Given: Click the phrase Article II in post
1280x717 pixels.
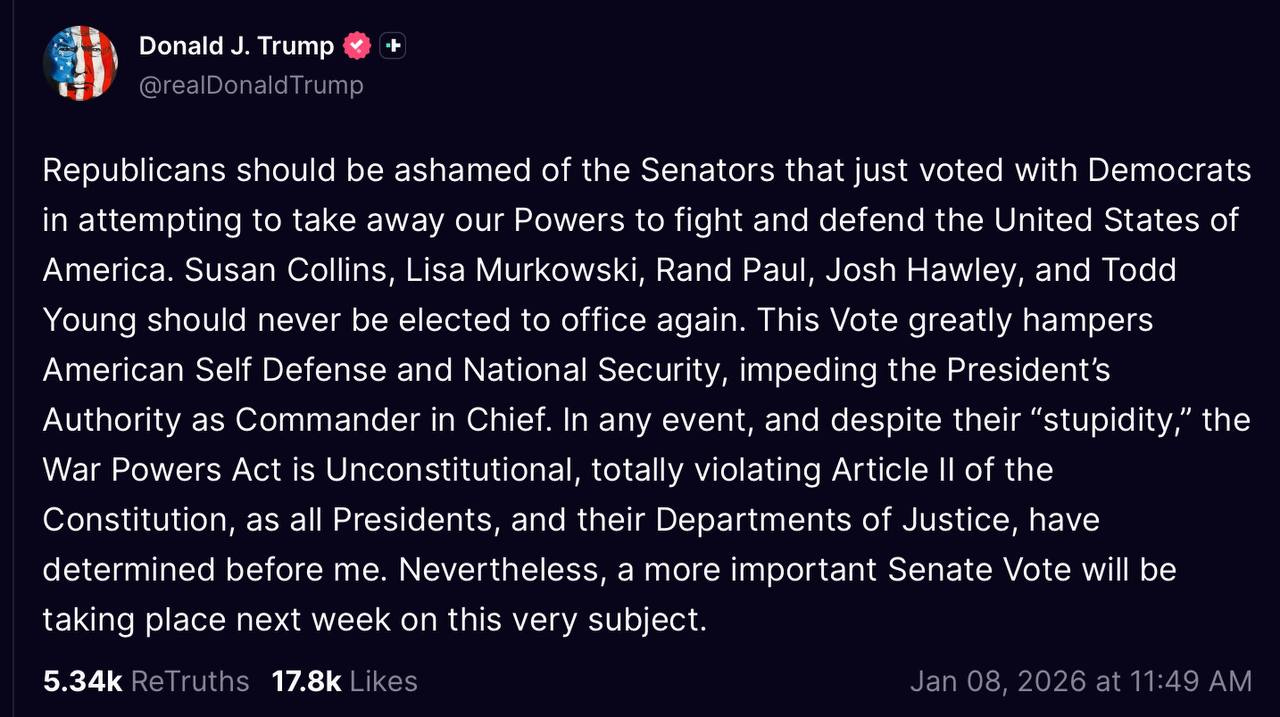Looking at the screenshot, I should 896,470.
